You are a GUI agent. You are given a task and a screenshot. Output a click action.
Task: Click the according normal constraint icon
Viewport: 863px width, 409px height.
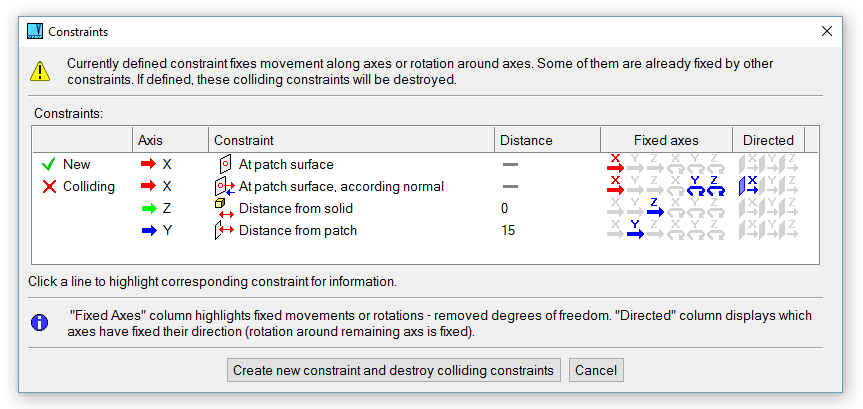(224, 186)
